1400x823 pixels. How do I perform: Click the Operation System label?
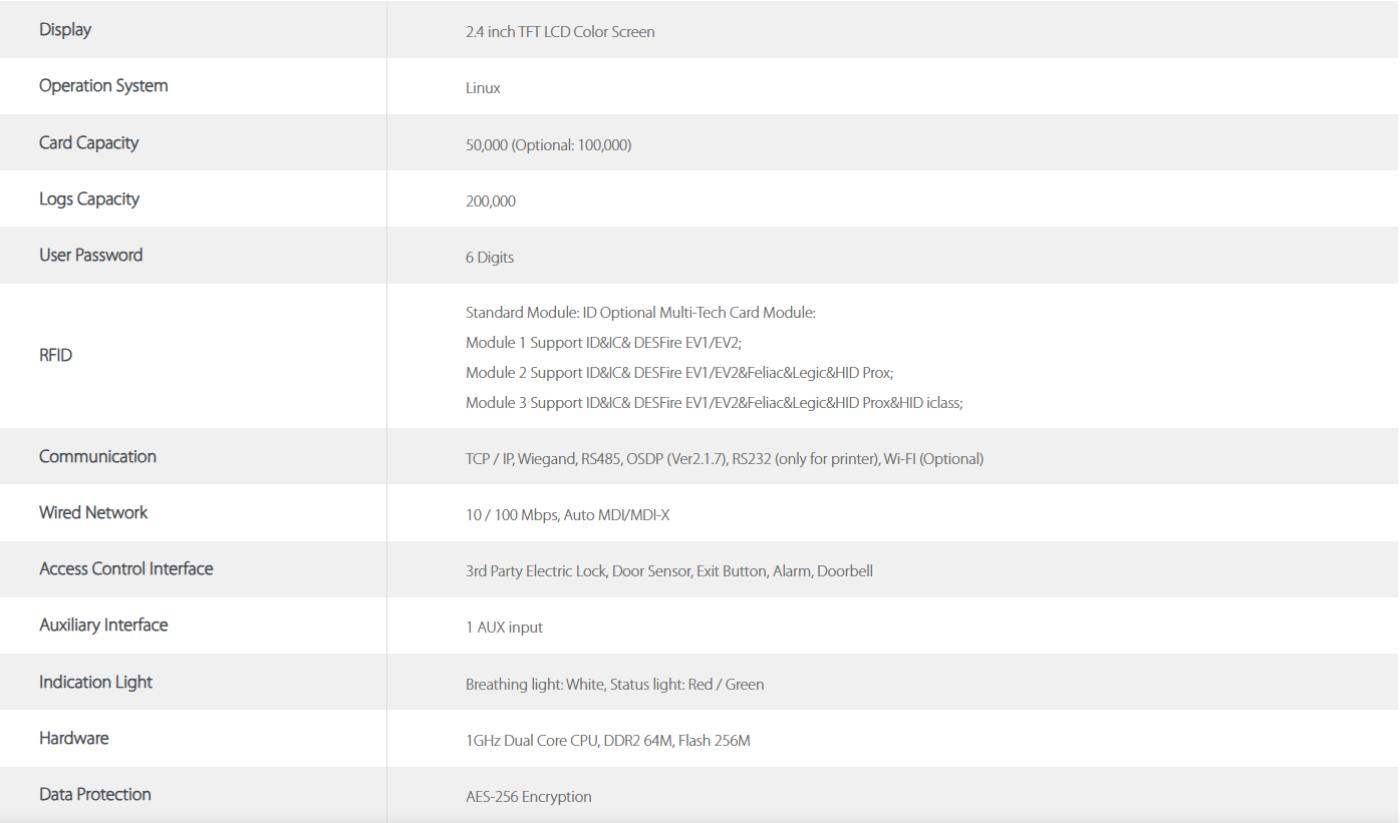tap(103, 86)
